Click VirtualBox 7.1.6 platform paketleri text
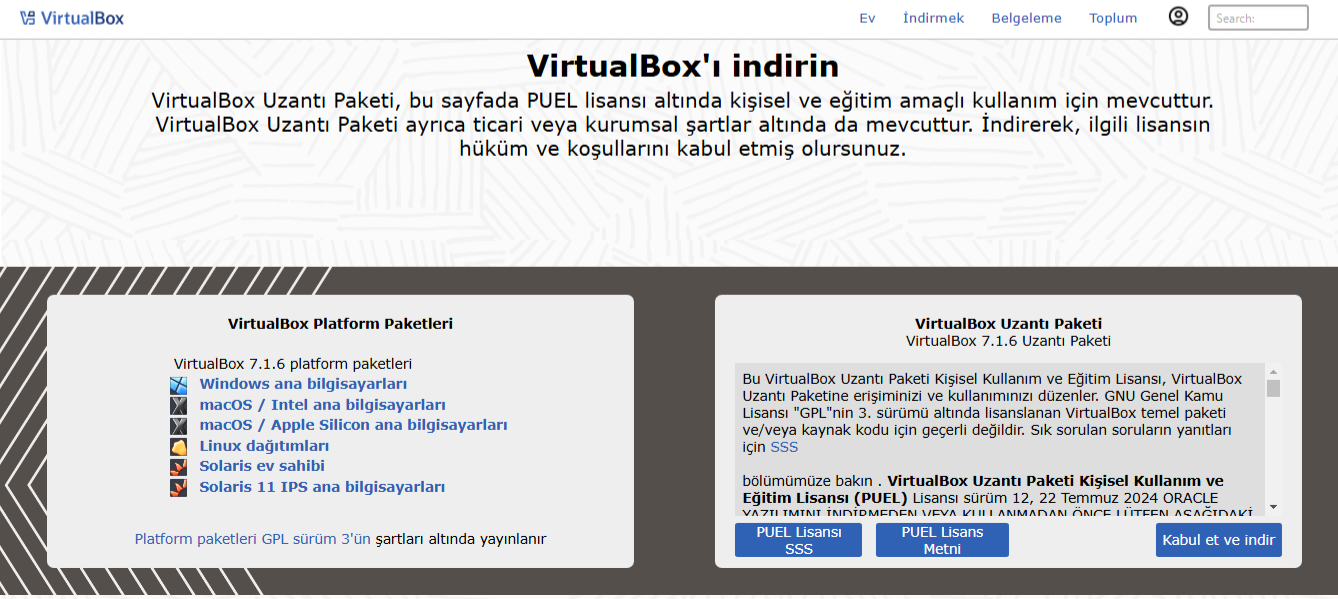The width and height of the screenshot is (1338, 599). pos(293,364)
